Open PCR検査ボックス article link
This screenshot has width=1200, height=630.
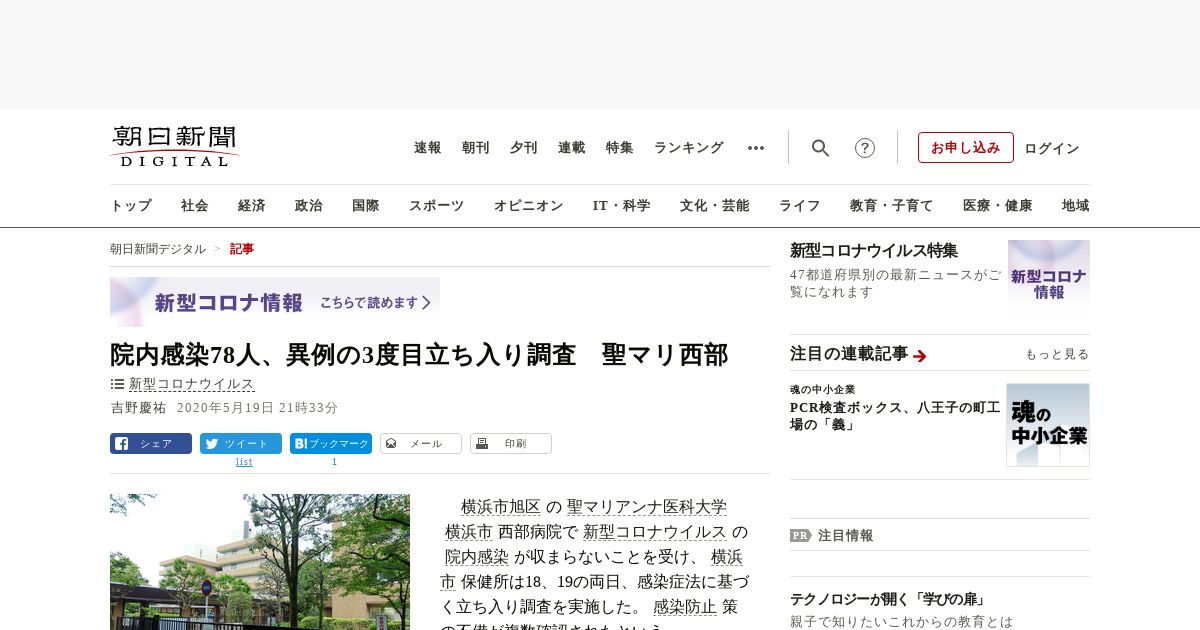coord(894,416)
